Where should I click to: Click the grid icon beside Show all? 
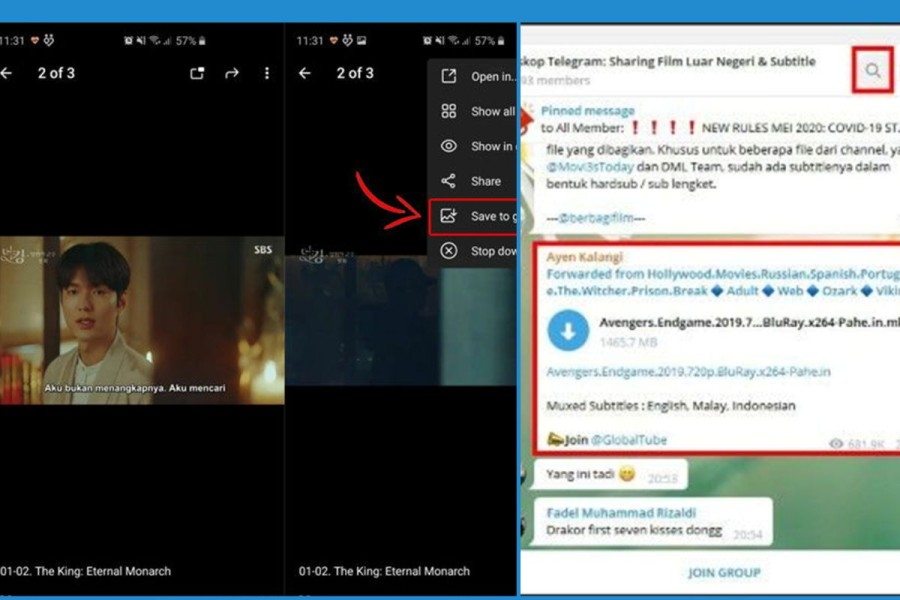click(x=451, y=111)
